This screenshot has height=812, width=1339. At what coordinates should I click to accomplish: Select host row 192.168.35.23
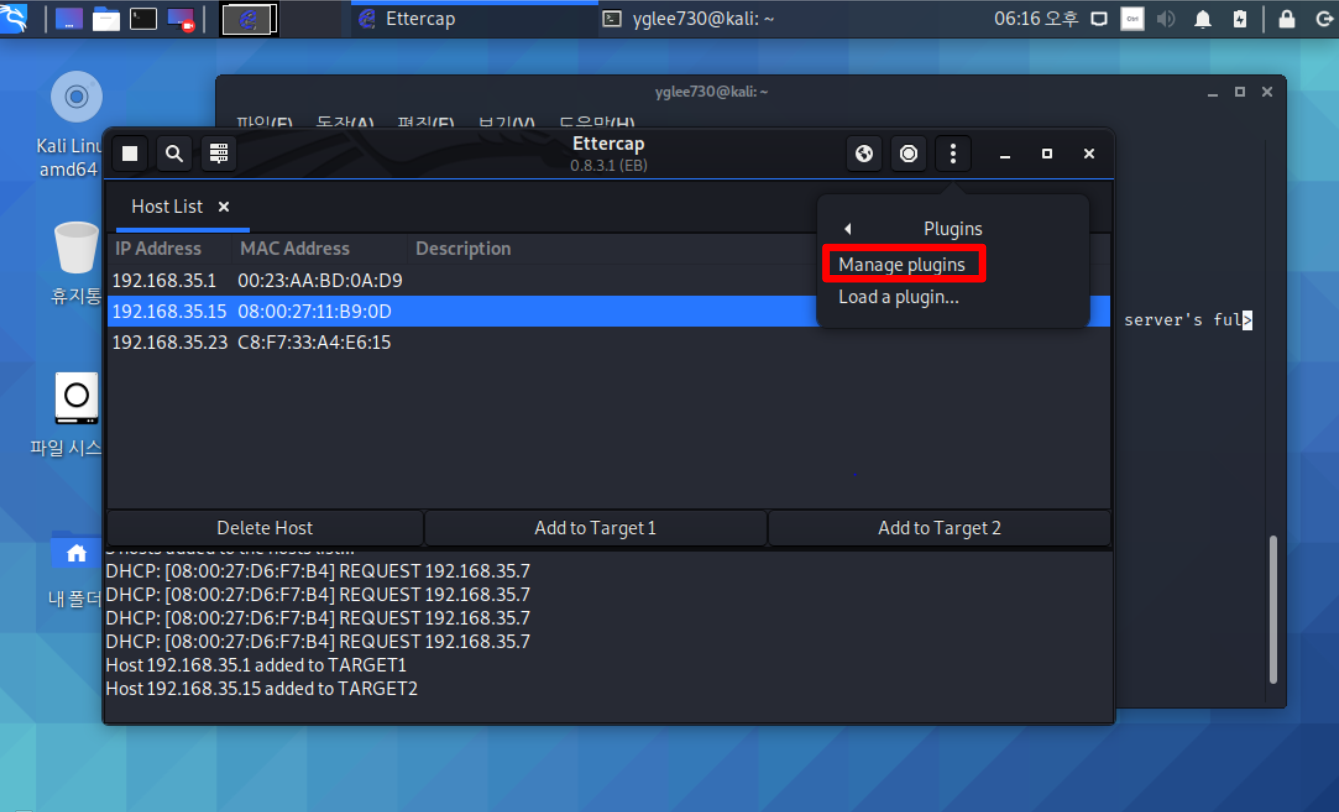[x=609, y=343]
